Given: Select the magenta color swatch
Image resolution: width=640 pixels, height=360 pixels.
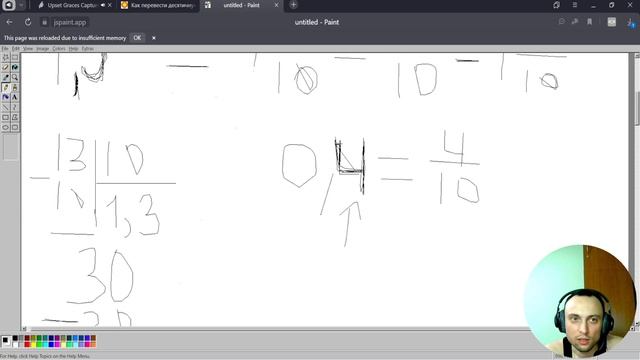Looking at the screenshot, I should pyautogui.click(x=57, y=344).
